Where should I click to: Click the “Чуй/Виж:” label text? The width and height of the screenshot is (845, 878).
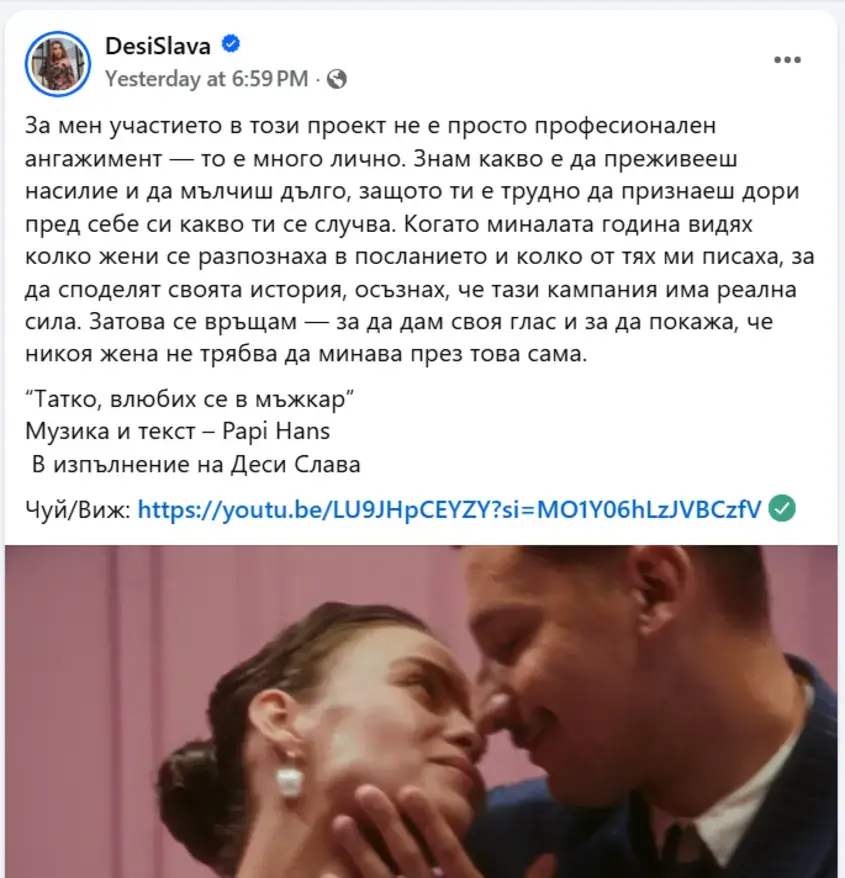[77, 510]
